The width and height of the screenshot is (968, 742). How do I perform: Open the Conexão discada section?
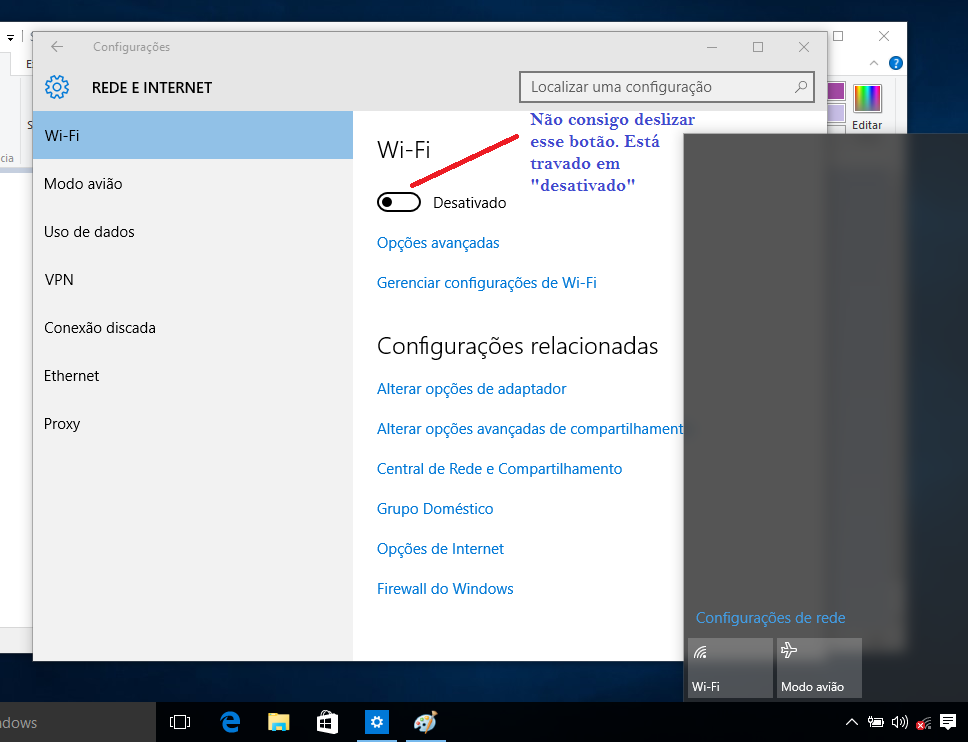point(193,328)
